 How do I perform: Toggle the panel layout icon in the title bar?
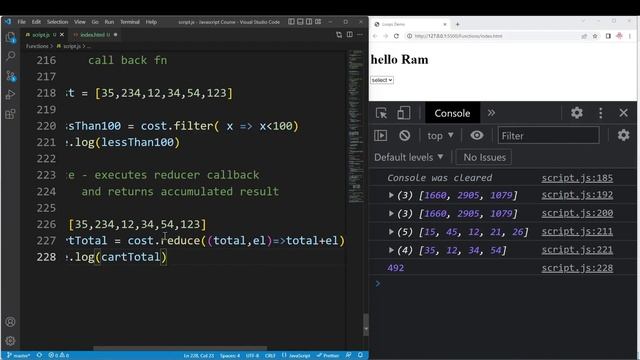(300, 22)
